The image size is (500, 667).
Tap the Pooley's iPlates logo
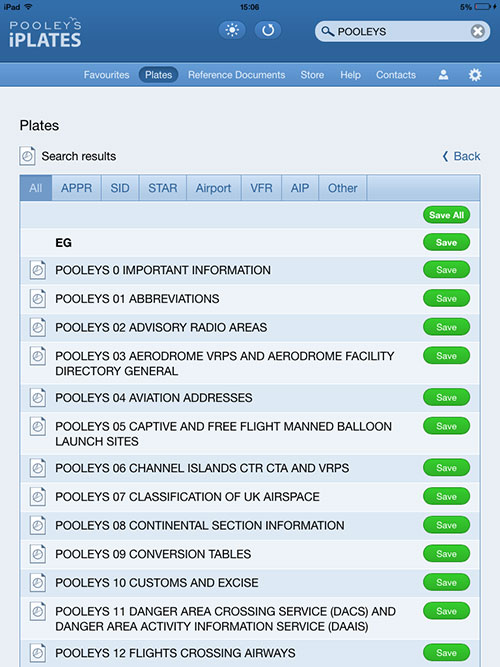pyautogui.click(x=45, y=33)
